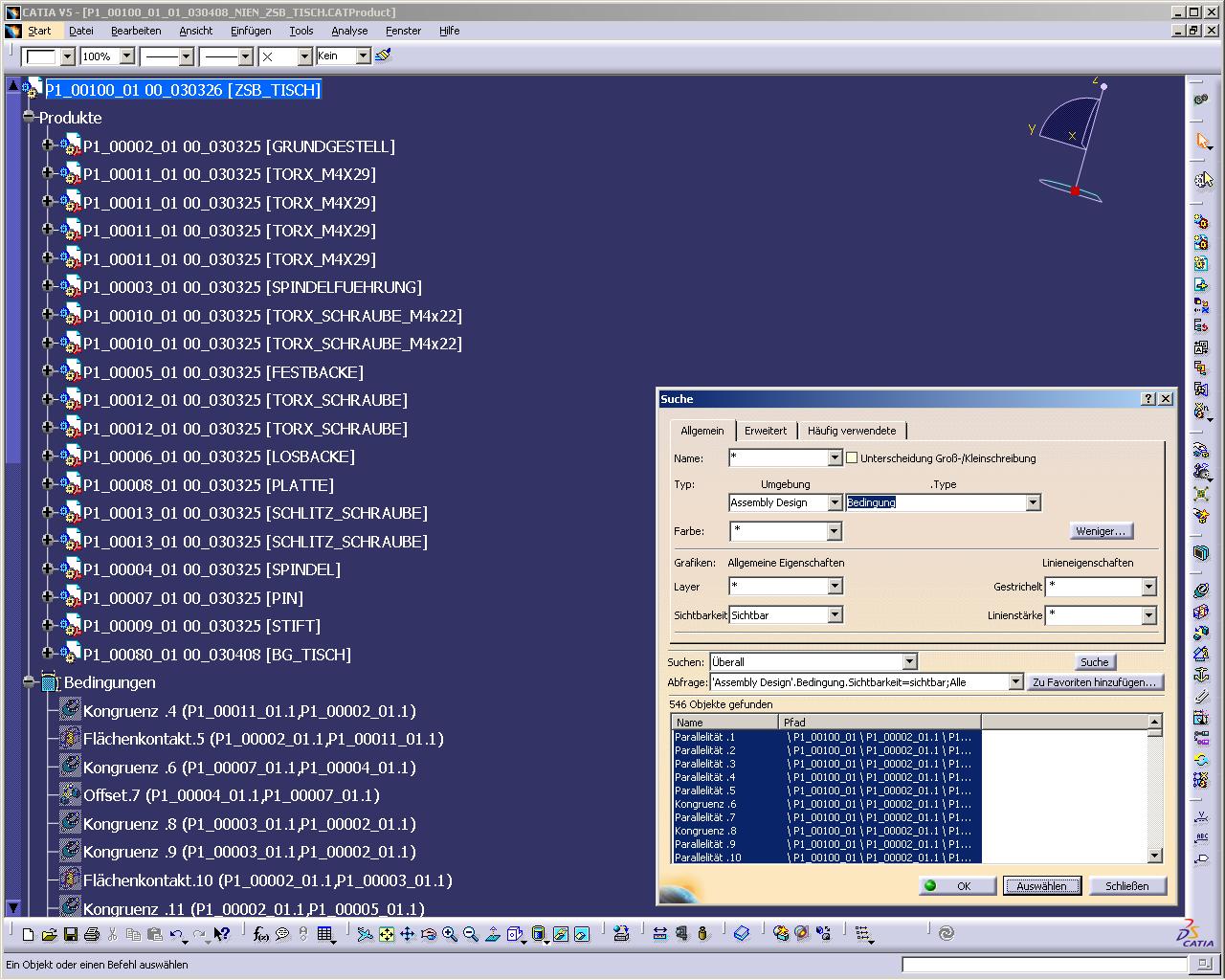Open the Umgebung Assembly Design dropdown
This screenshot has height=980, width=1225.
pos(835,502)
